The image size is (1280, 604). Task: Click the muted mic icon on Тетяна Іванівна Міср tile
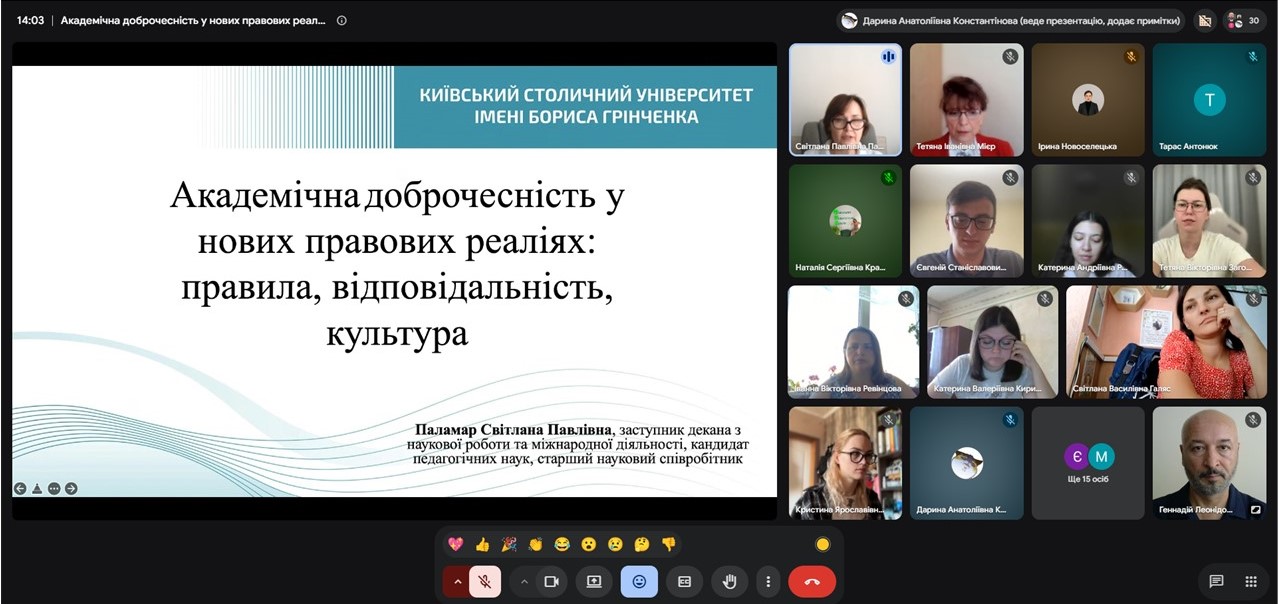coord(1010,57)
